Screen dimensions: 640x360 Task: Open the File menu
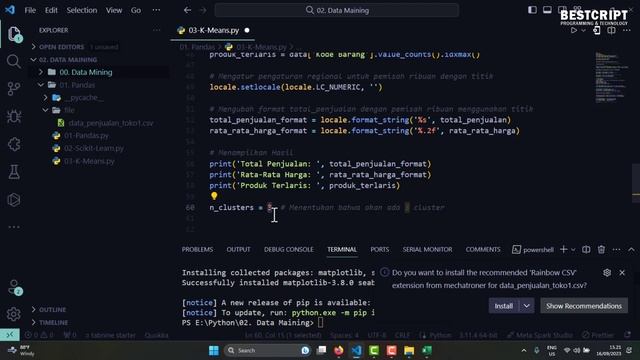[x=30, y=10]
